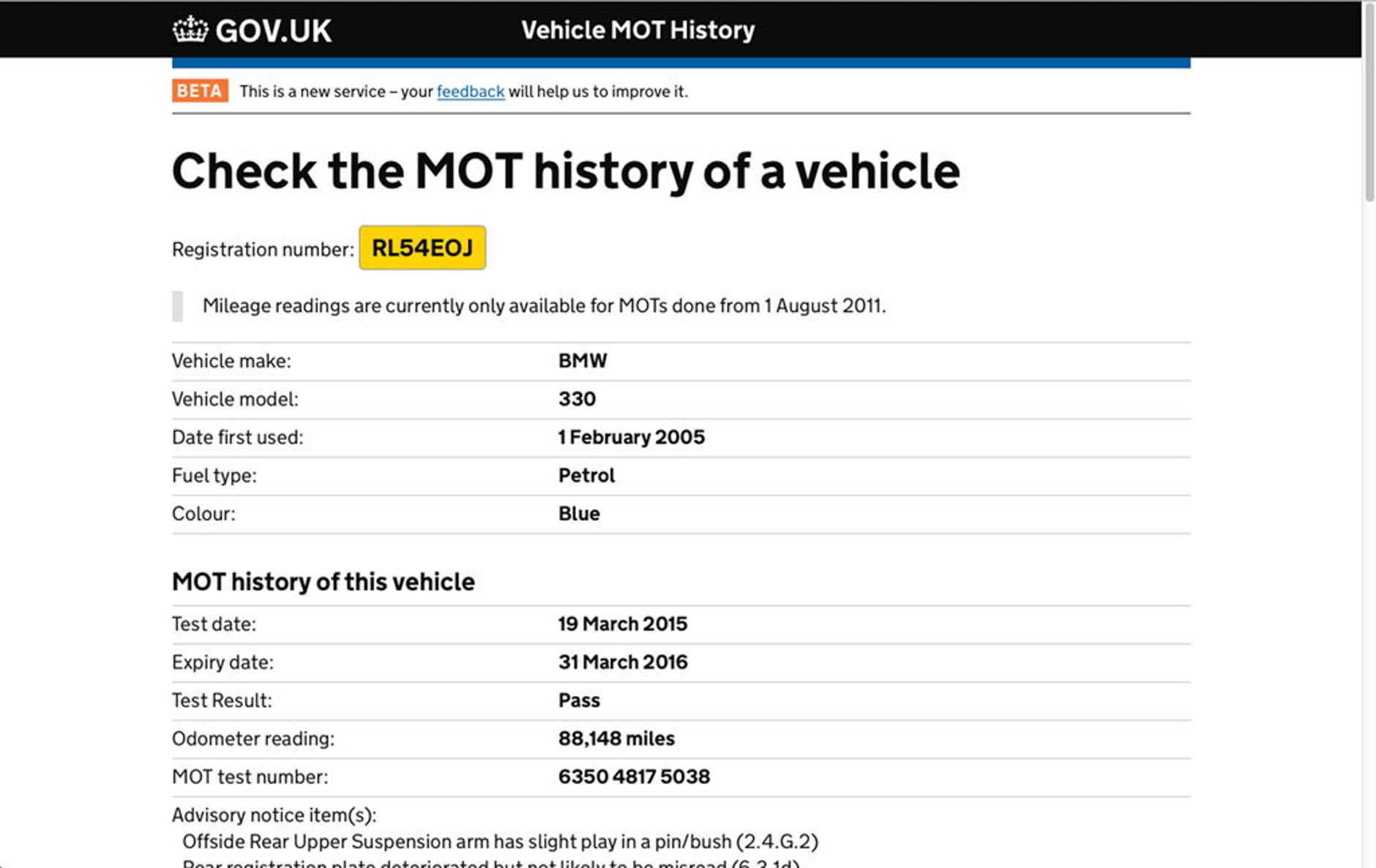Click the MOT test number 6350 4817 5038

coord(634,777)
